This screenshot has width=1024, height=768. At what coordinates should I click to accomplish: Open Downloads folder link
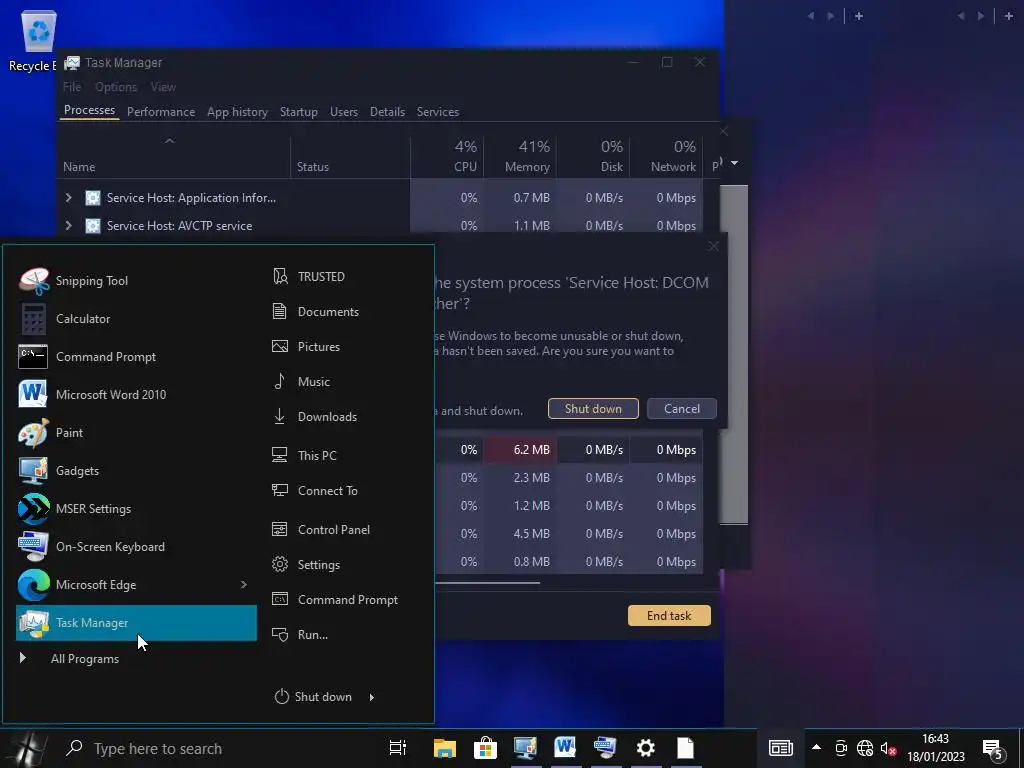(314, 417)
